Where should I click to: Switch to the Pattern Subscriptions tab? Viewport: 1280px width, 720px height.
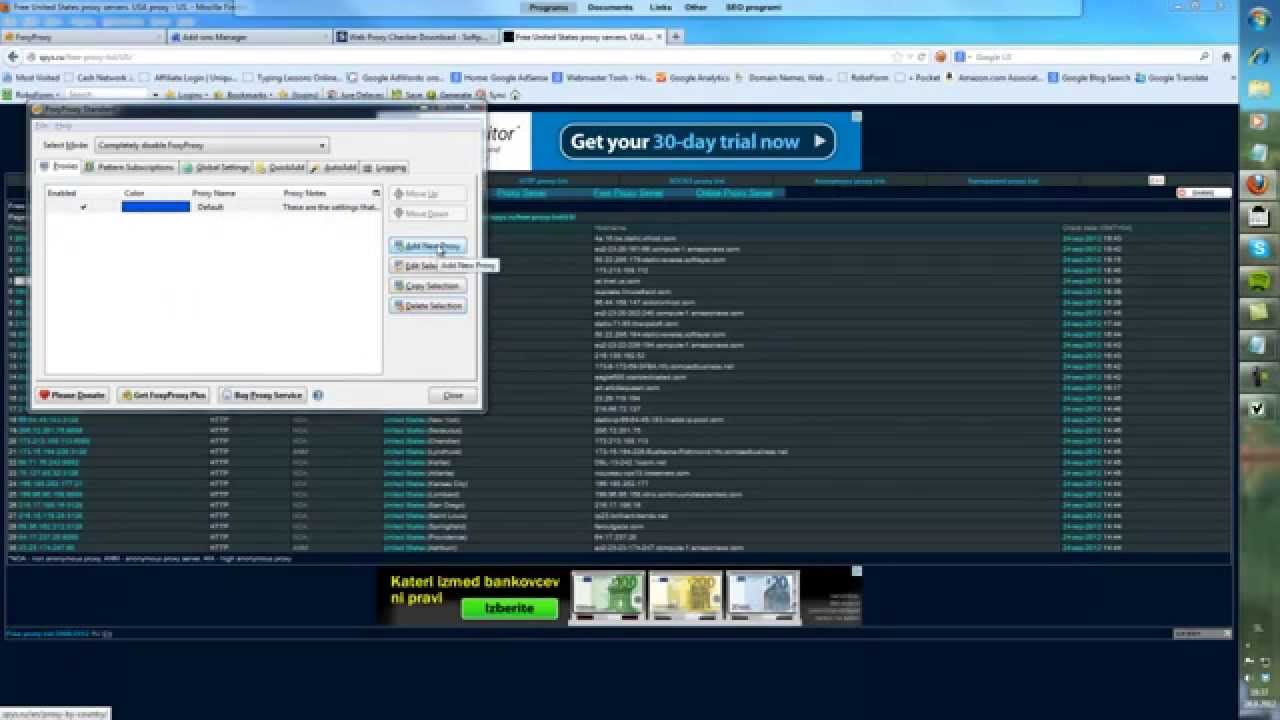click(x=130, y=167)
